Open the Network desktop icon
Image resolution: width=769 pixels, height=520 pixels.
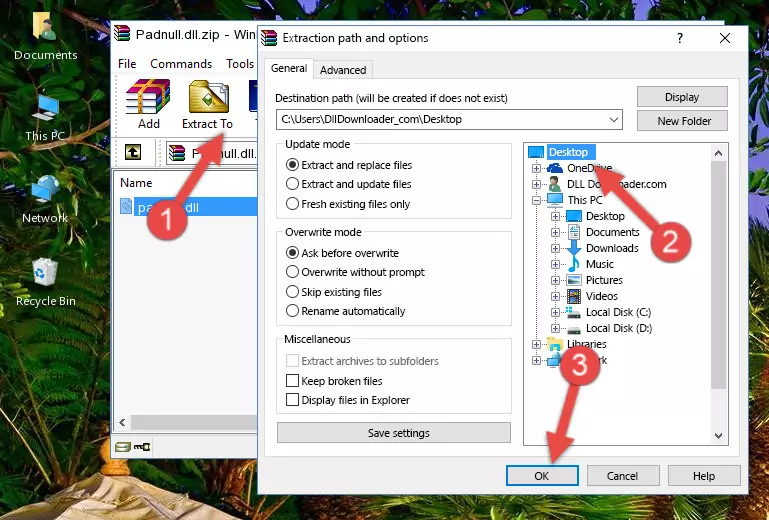click(45, 199)
